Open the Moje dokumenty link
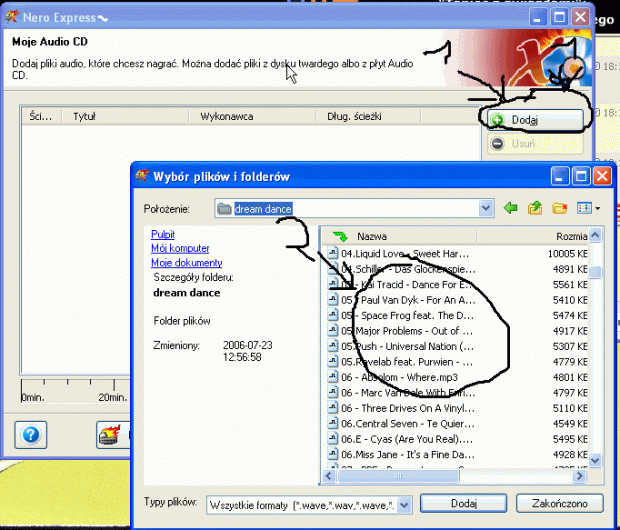 point(186,262)
